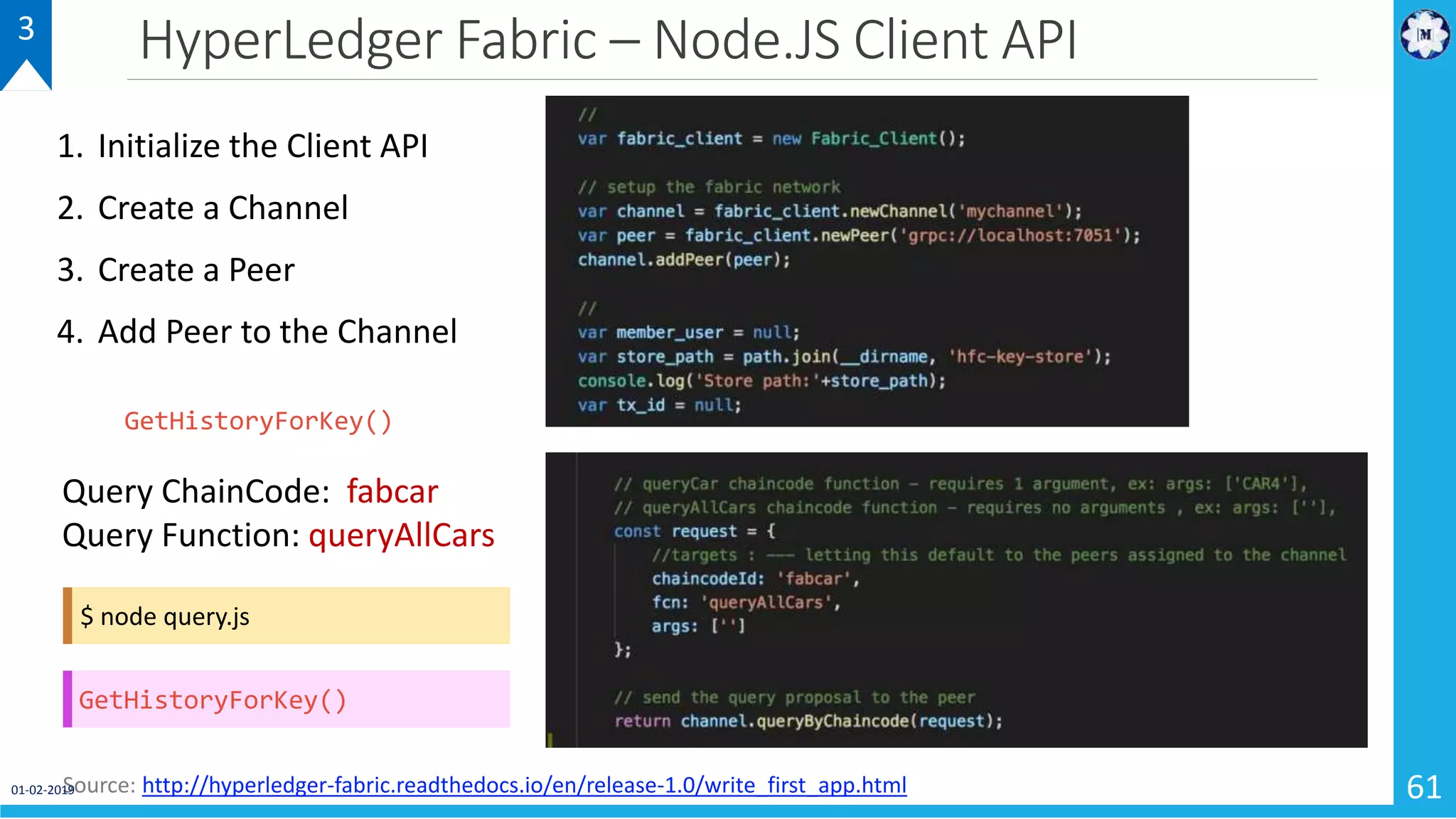This screenshot has width=1456, height=819.
Task: Click the magenta accent bar beside GetHistoryForKey
Action: coord(68,700)
